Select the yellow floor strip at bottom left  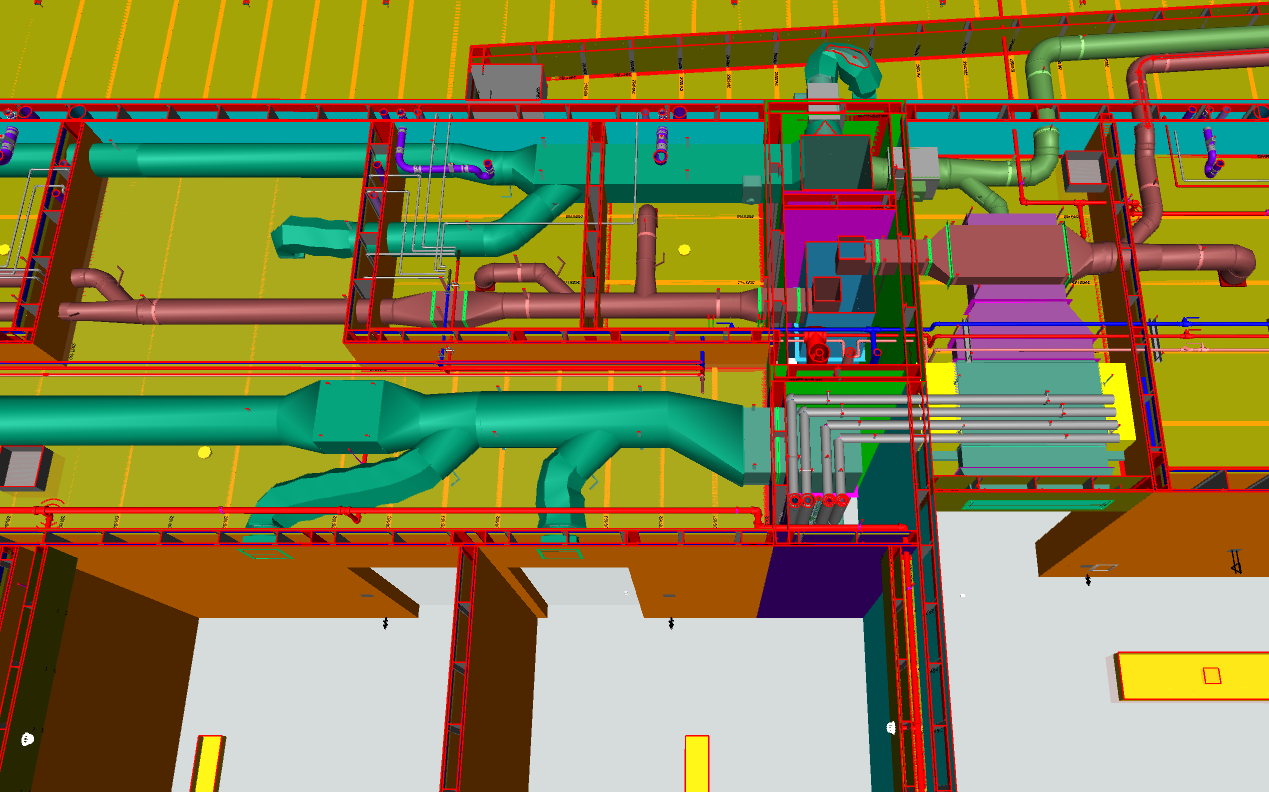(207, 764)
